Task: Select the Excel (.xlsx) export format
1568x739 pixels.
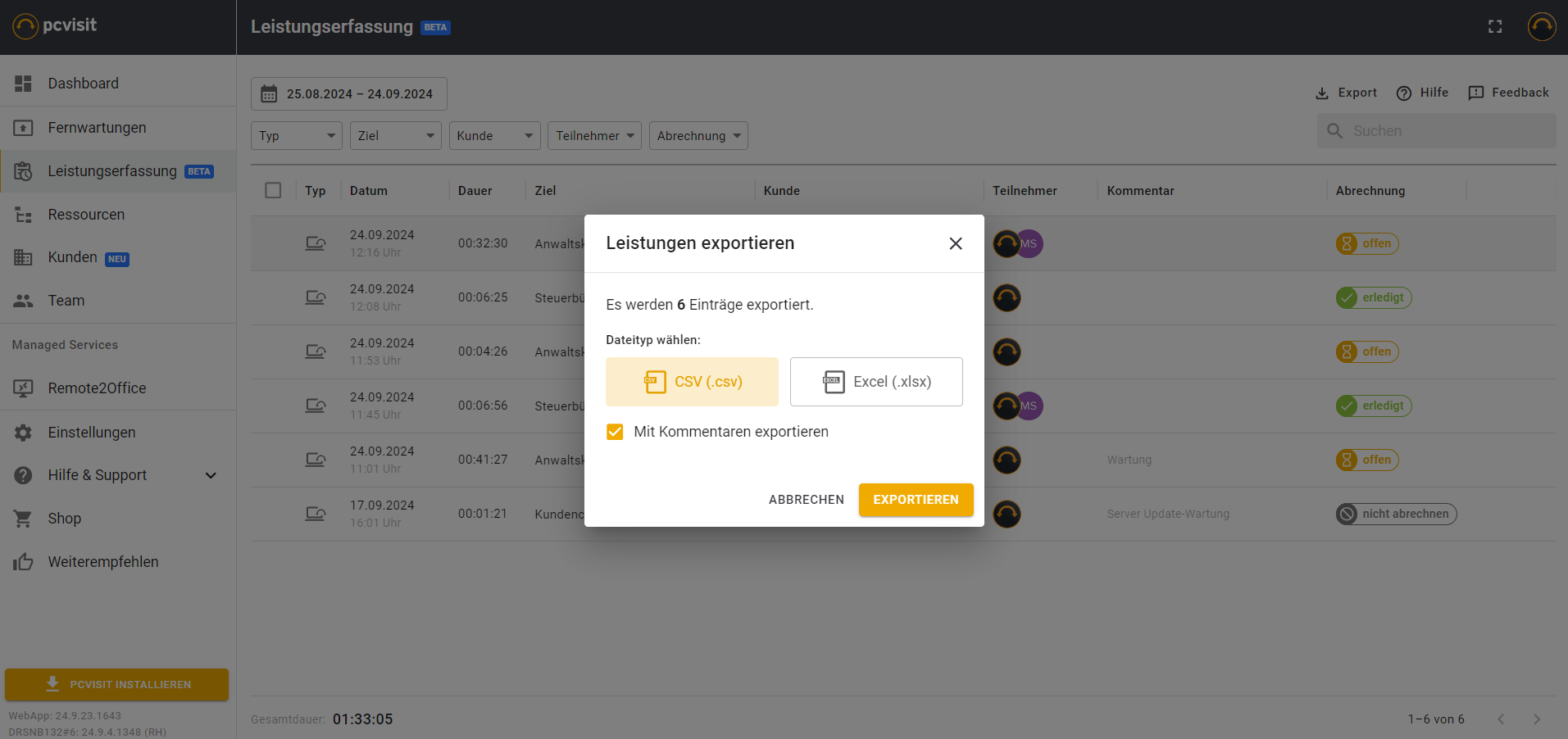Action: pyautogui.click(x=875, y=382)
